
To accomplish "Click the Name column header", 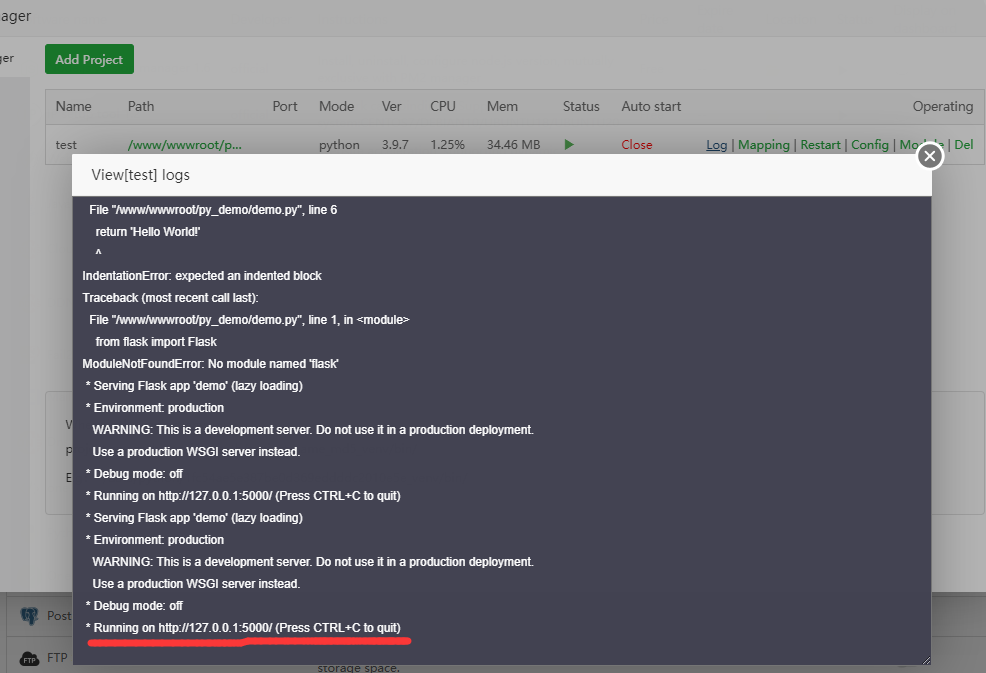I will coord(73,106).
